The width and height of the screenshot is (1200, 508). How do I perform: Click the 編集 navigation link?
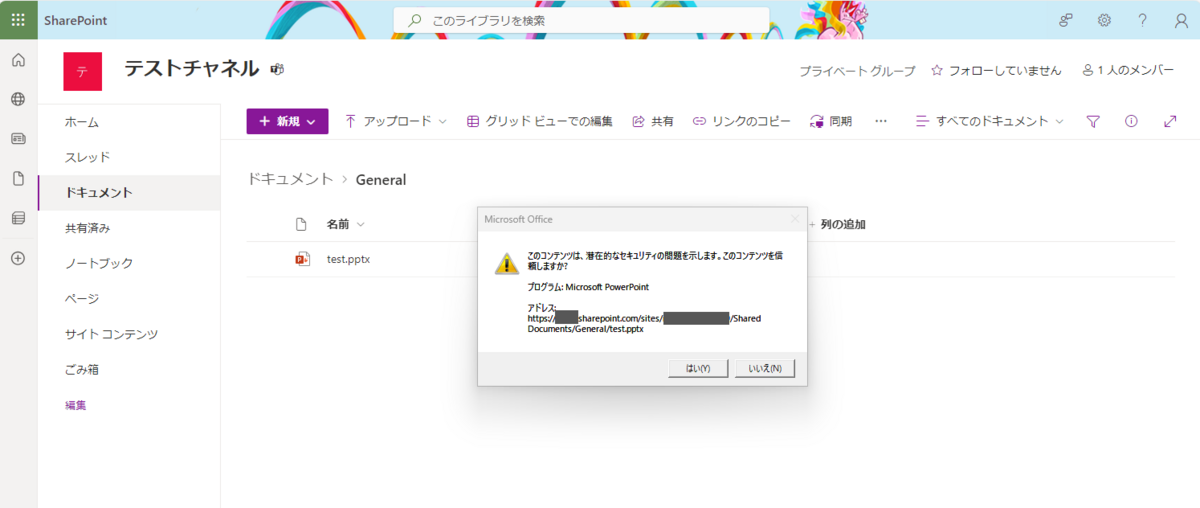point(75,405)
